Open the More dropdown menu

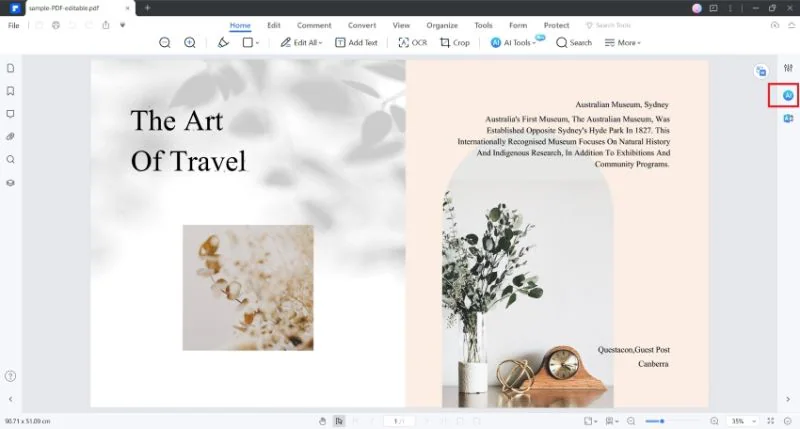[622, 43]
